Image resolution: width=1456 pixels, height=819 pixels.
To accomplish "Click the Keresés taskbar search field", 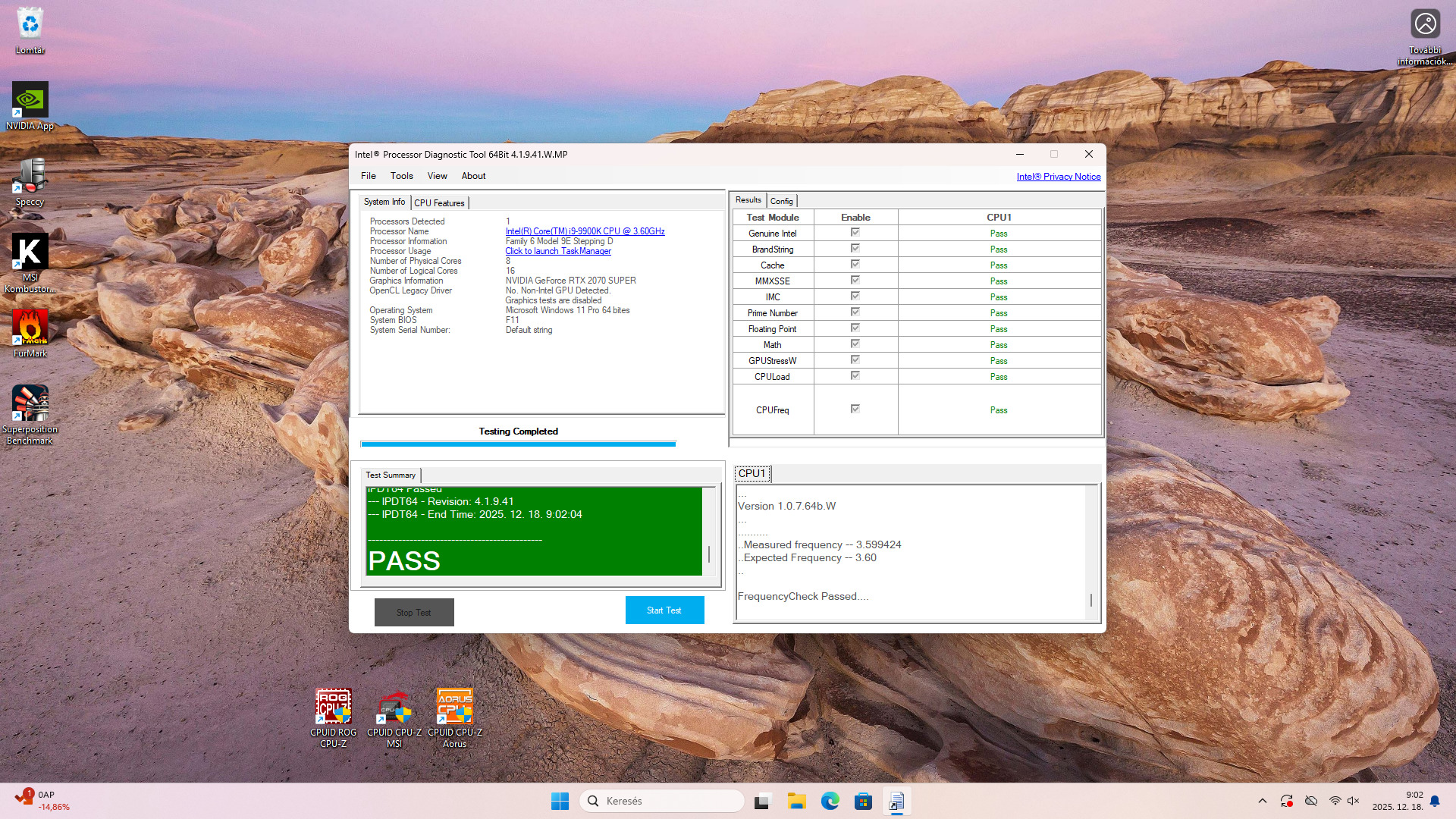I will 661,801.
